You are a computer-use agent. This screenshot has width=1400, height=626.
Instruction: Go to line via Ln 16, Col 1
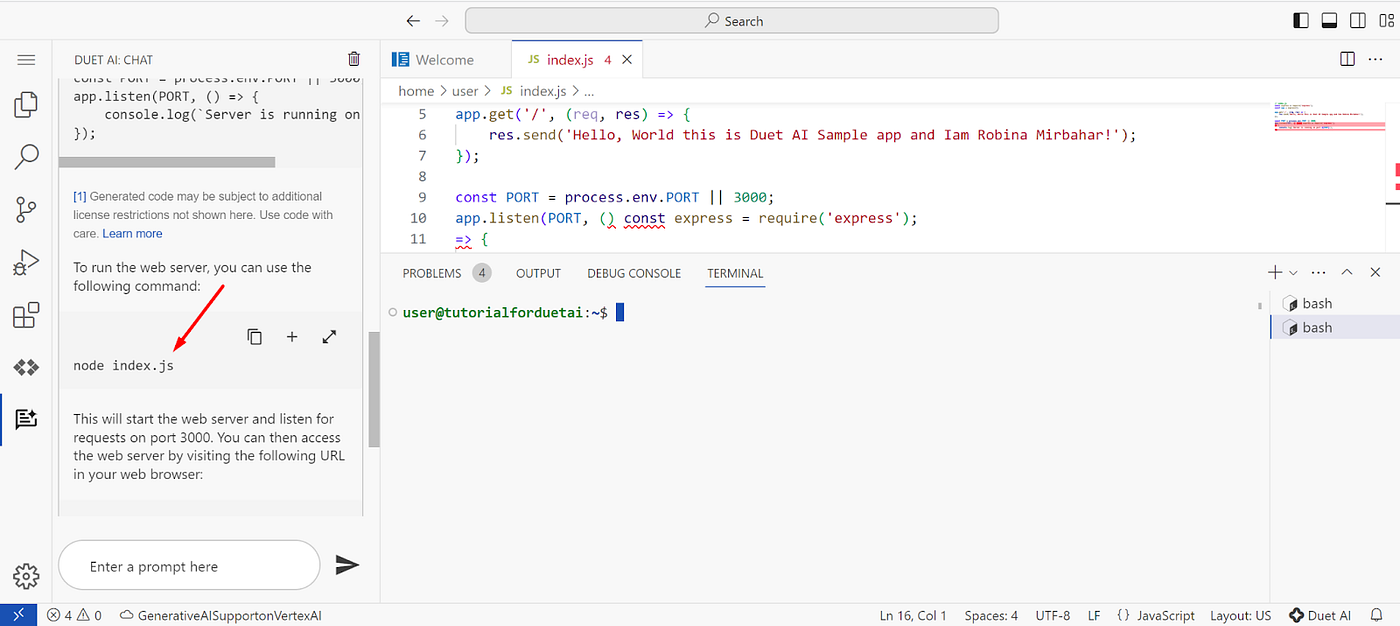pyautogui.click(x=912, y=615)
